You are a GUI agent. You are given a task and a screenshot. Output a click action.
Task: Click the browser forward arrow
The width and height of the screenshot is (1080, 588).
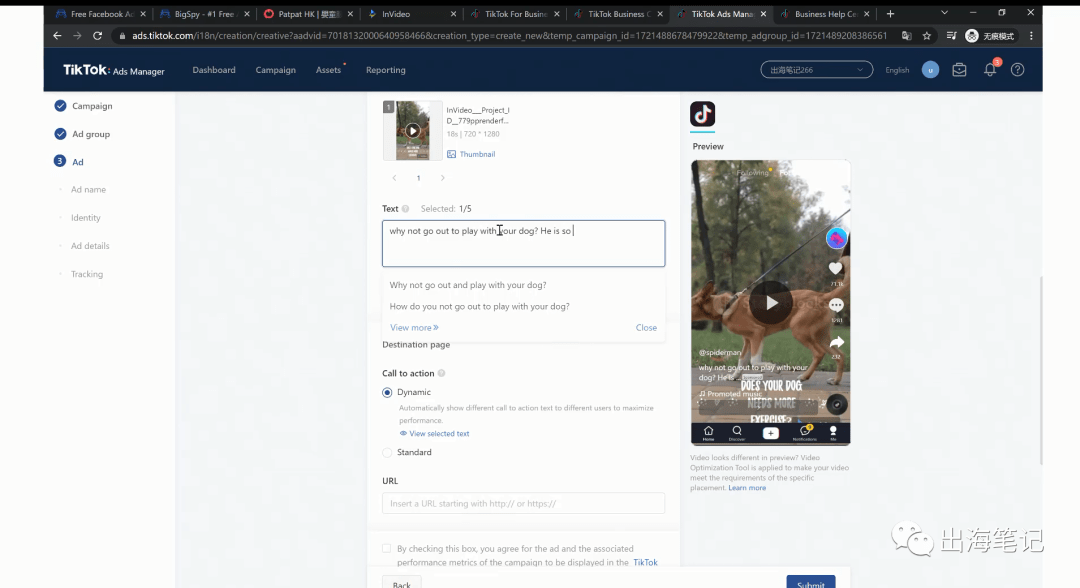click(77, 36)
